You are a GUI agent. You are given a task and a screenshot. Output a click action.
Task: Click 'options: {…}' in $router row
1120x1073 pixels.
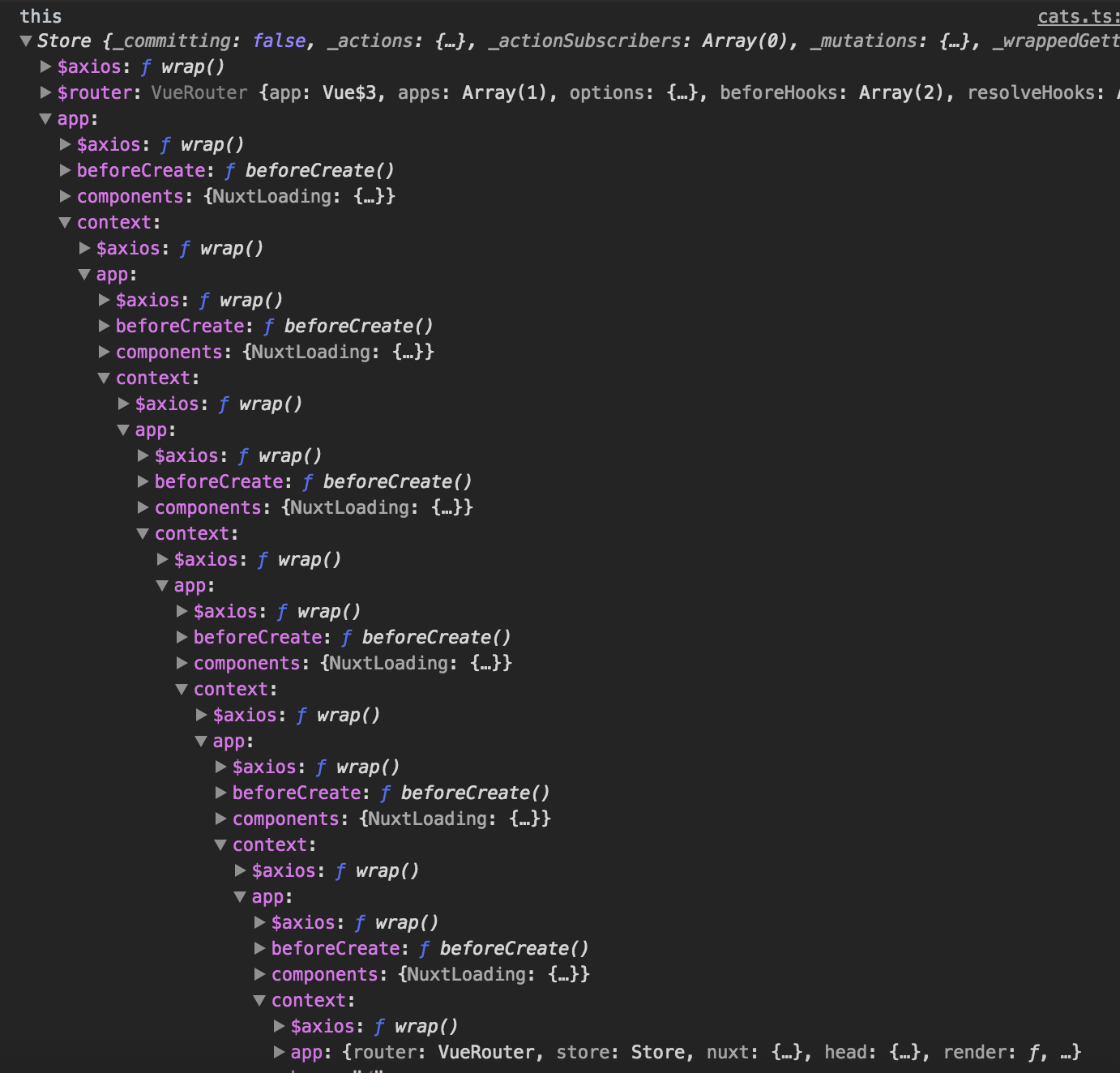click(634, 92)
